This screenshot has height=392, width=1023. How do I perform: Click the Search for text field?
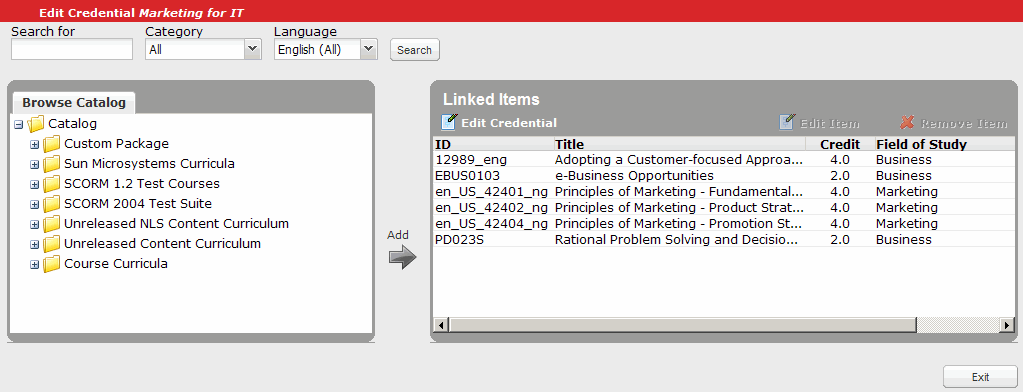(x=72, y=49)
